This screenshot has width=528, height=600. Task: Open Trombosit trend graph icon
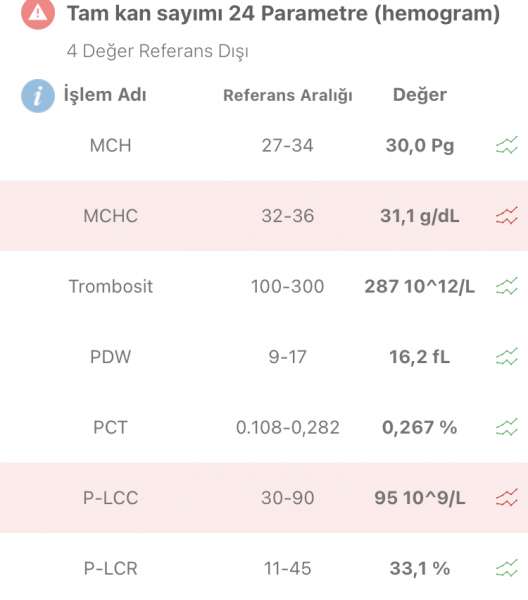[x=507, y=286]
